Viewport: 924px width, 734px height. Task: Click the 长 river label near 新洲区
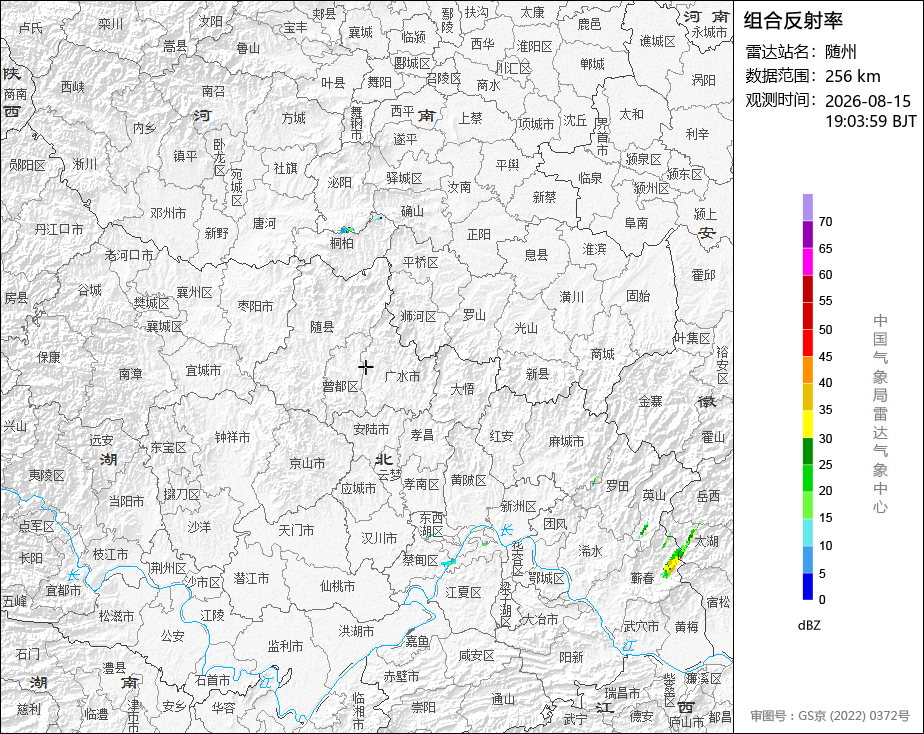point(506,530)
